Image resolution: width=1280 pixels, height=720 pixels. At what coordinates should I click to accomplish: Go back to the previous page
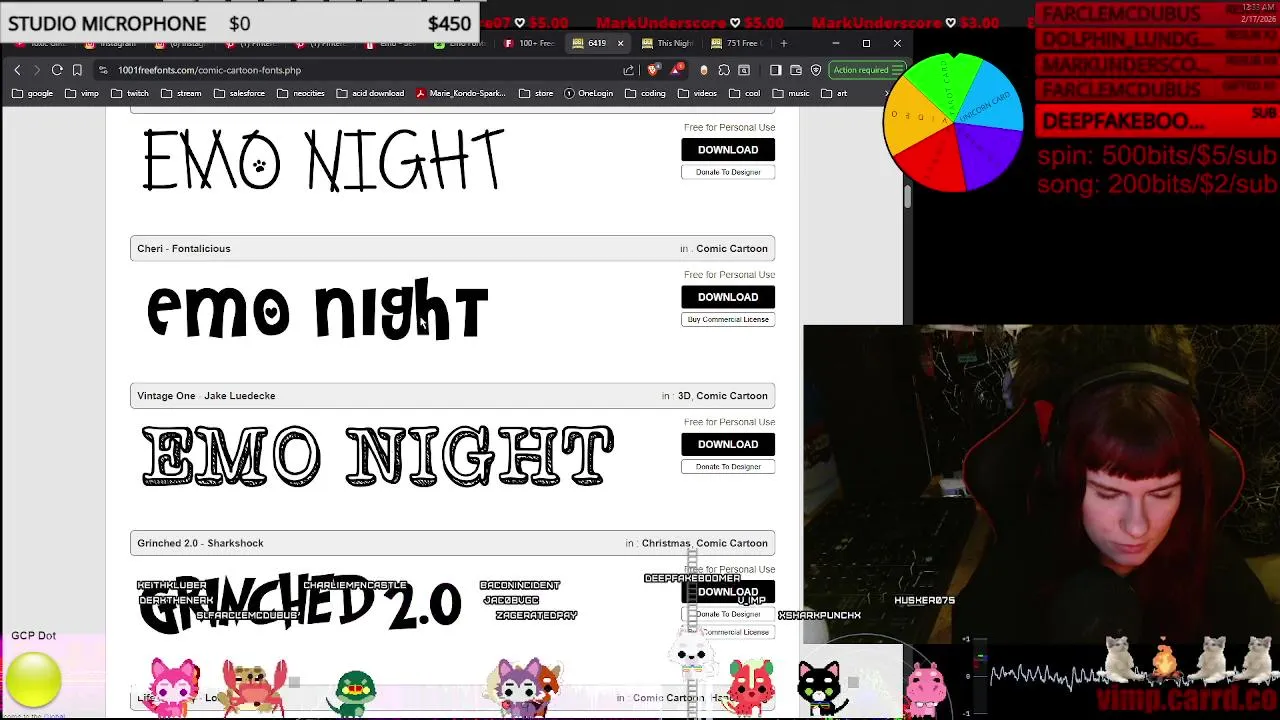[17, 70]
